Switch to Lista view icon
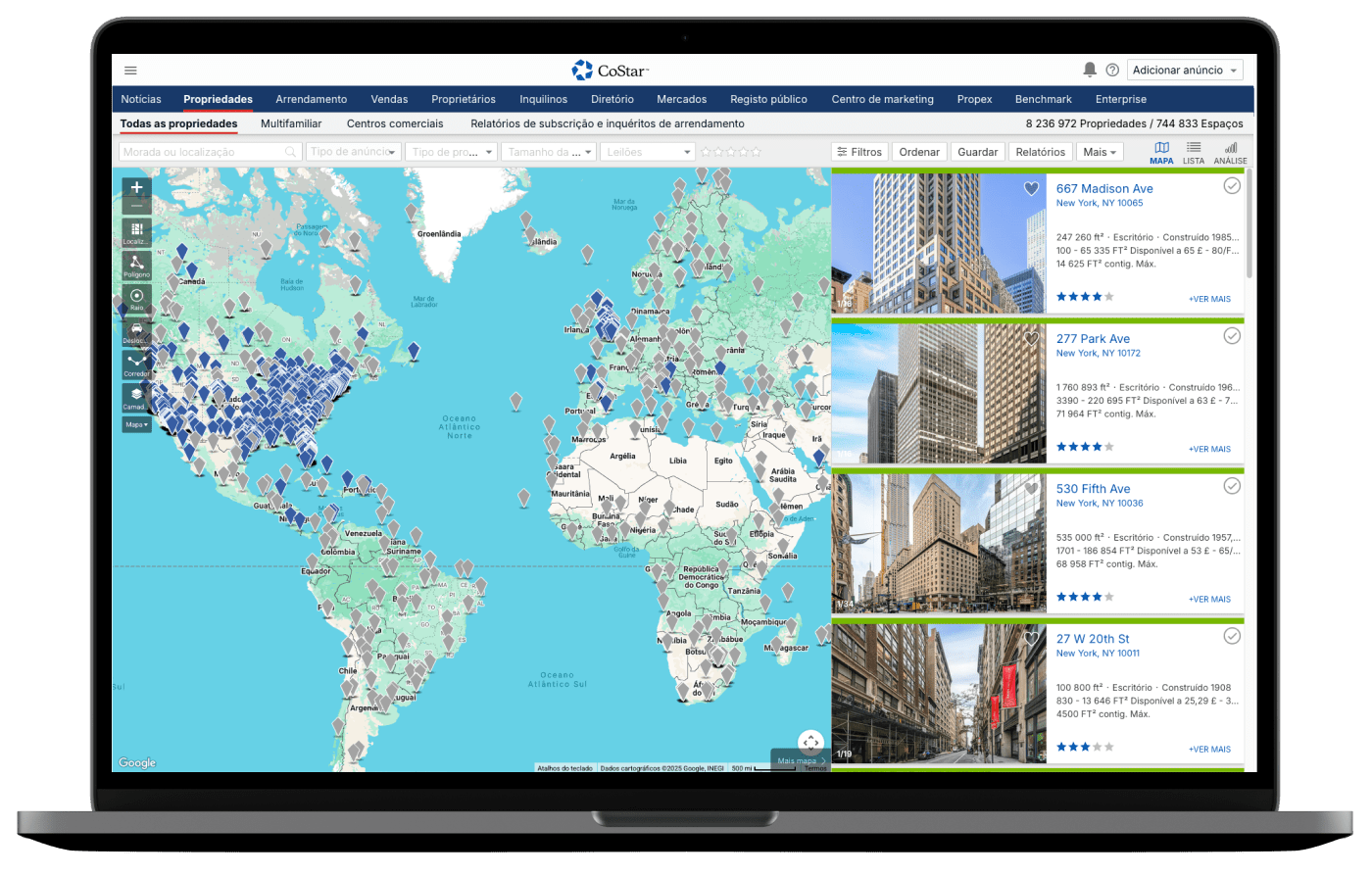The image size is (1372, 876). coord(1193,152)
